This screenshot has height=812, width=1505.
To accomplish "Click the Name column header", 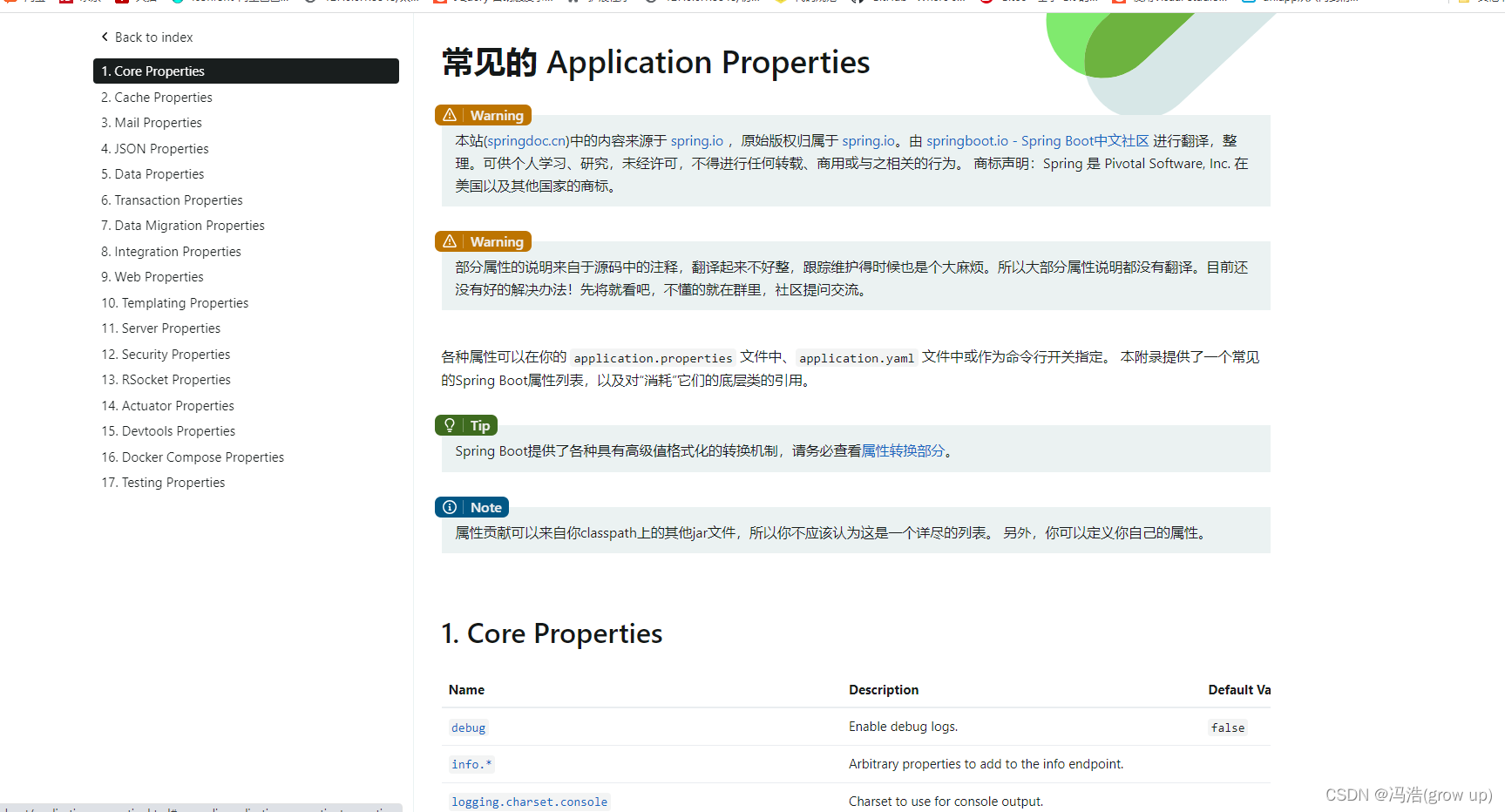I will 466,690.
